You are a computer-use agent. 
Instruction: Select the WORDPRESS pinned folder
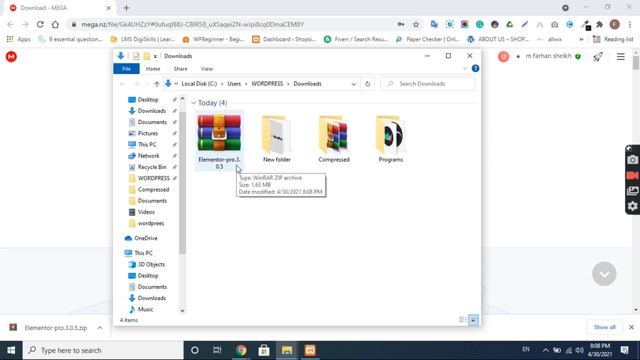tap(153, 178)
